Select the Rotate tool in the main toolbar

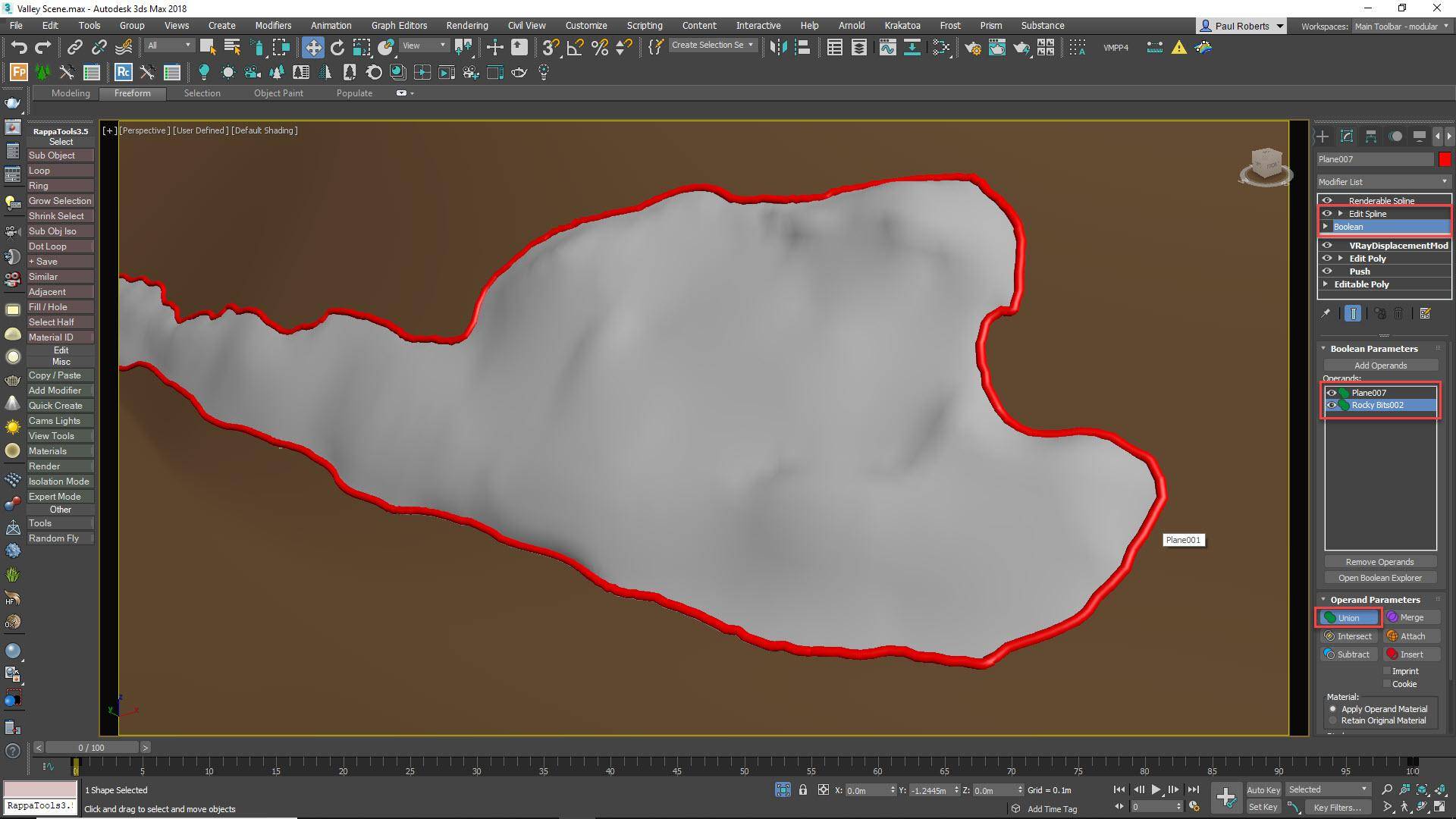click(336, 47)
